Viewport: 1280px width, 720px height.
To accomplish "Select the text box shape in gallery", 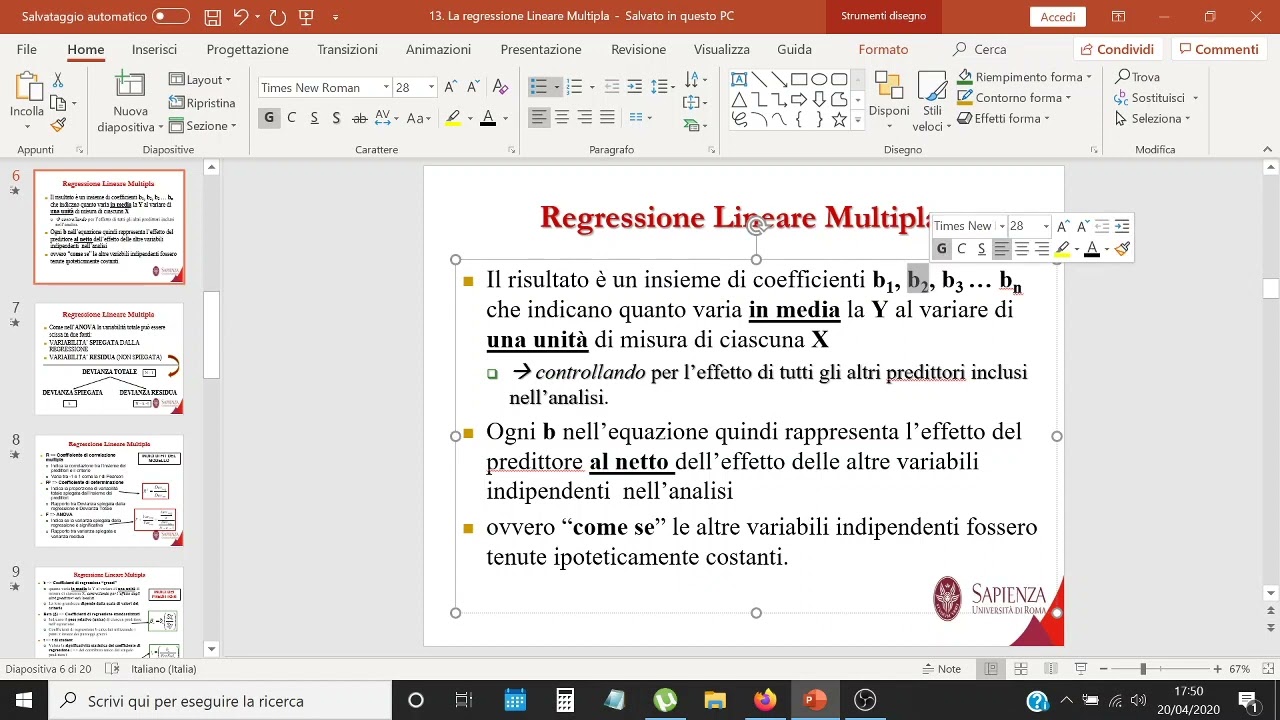I will (x=739, y=80).
